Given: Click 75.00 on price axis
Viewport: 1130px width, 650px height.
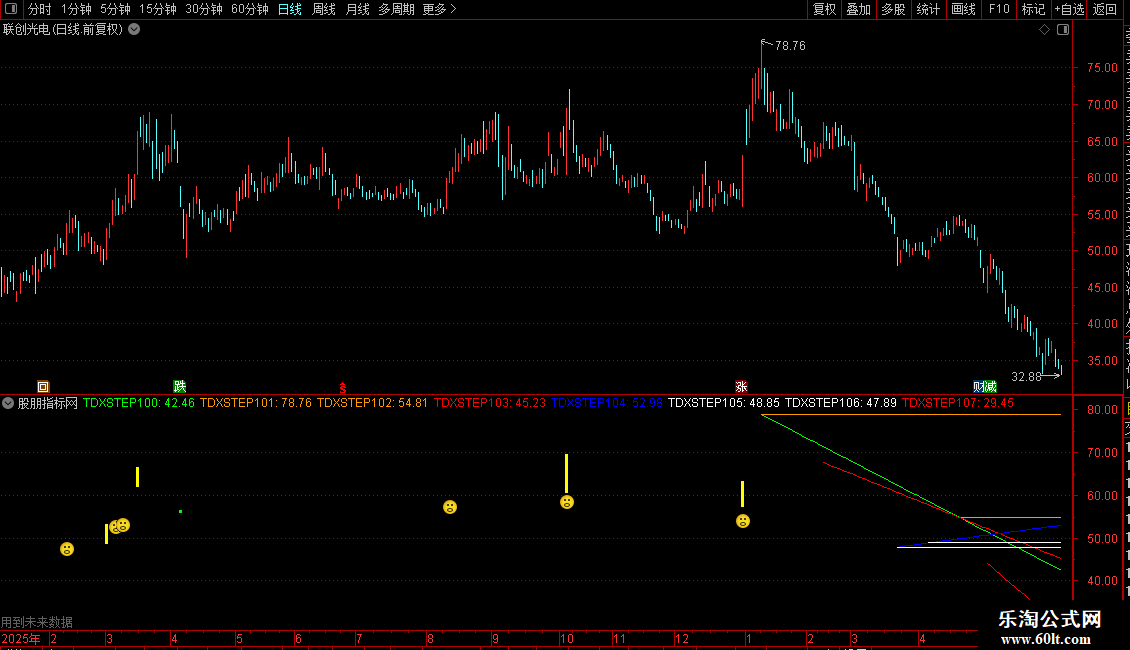Looking at the screenshot, I should point(1103,68).
